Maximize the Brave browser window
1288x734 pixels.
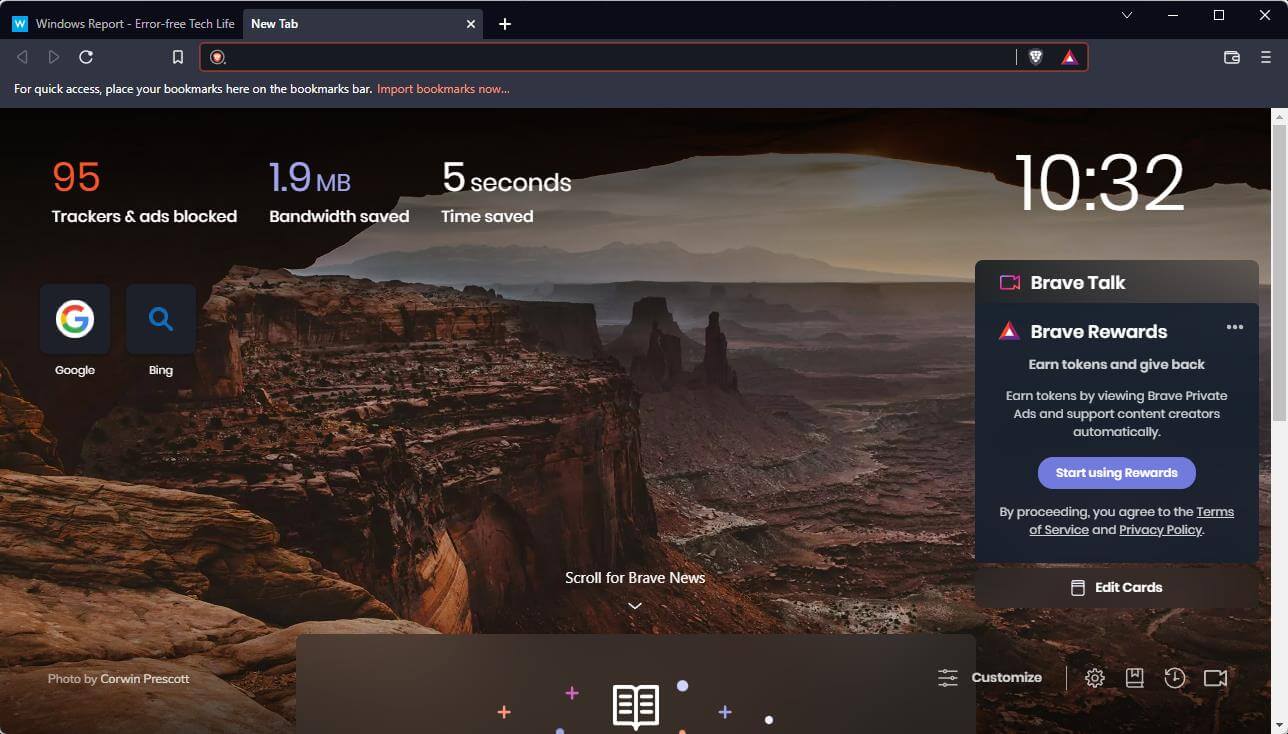(x=1219, y=15)
